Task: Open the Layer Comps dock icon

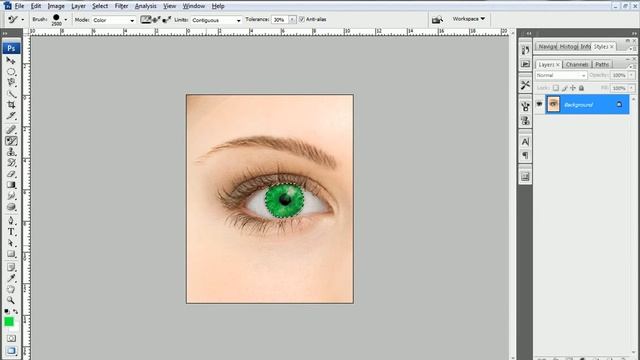Action: 525,177
